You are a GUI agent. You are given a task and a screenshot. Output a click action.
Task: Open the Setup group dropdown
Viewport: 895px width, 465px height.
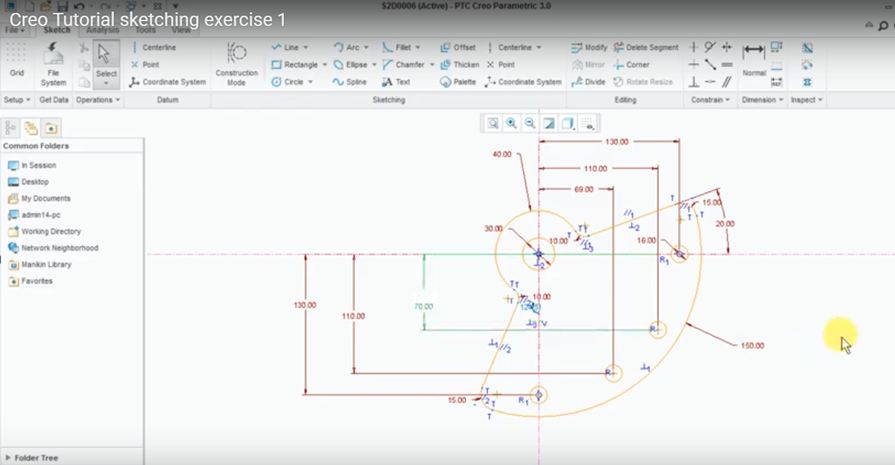tap(17, 100)
